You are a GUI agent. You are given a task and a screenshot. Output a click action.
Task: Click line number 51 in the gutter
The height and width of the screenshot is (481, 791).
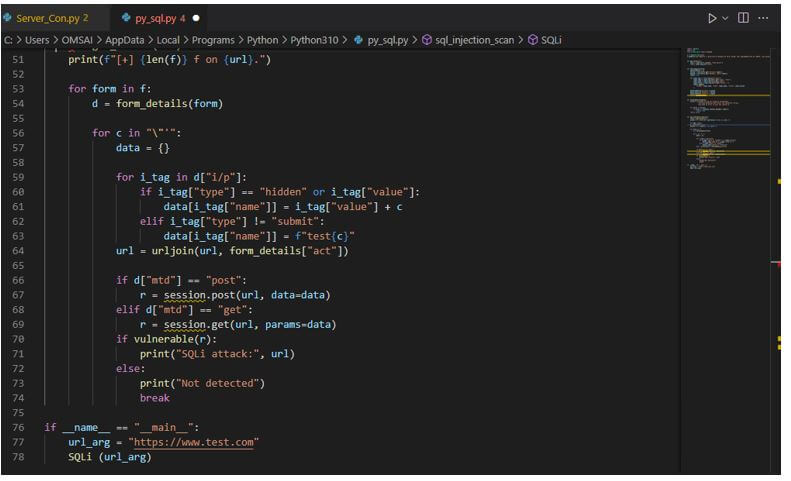pyautogui.click(x=18, y=60)
